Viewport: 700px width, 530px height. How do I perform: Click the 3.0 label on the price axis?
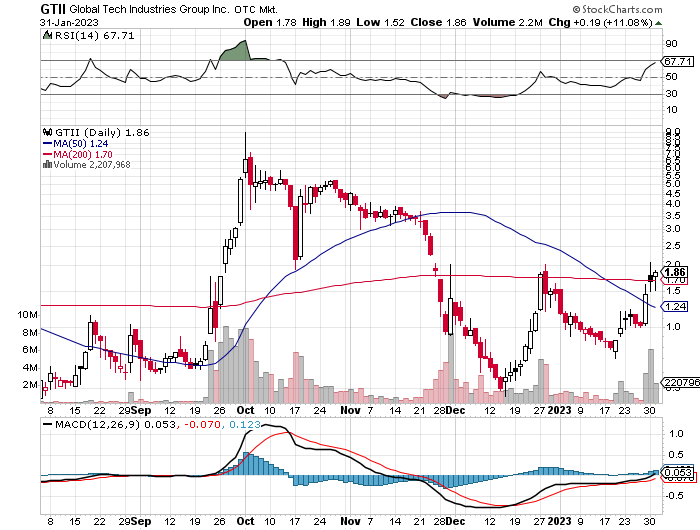pyautogui.click(x=673, y=229)
